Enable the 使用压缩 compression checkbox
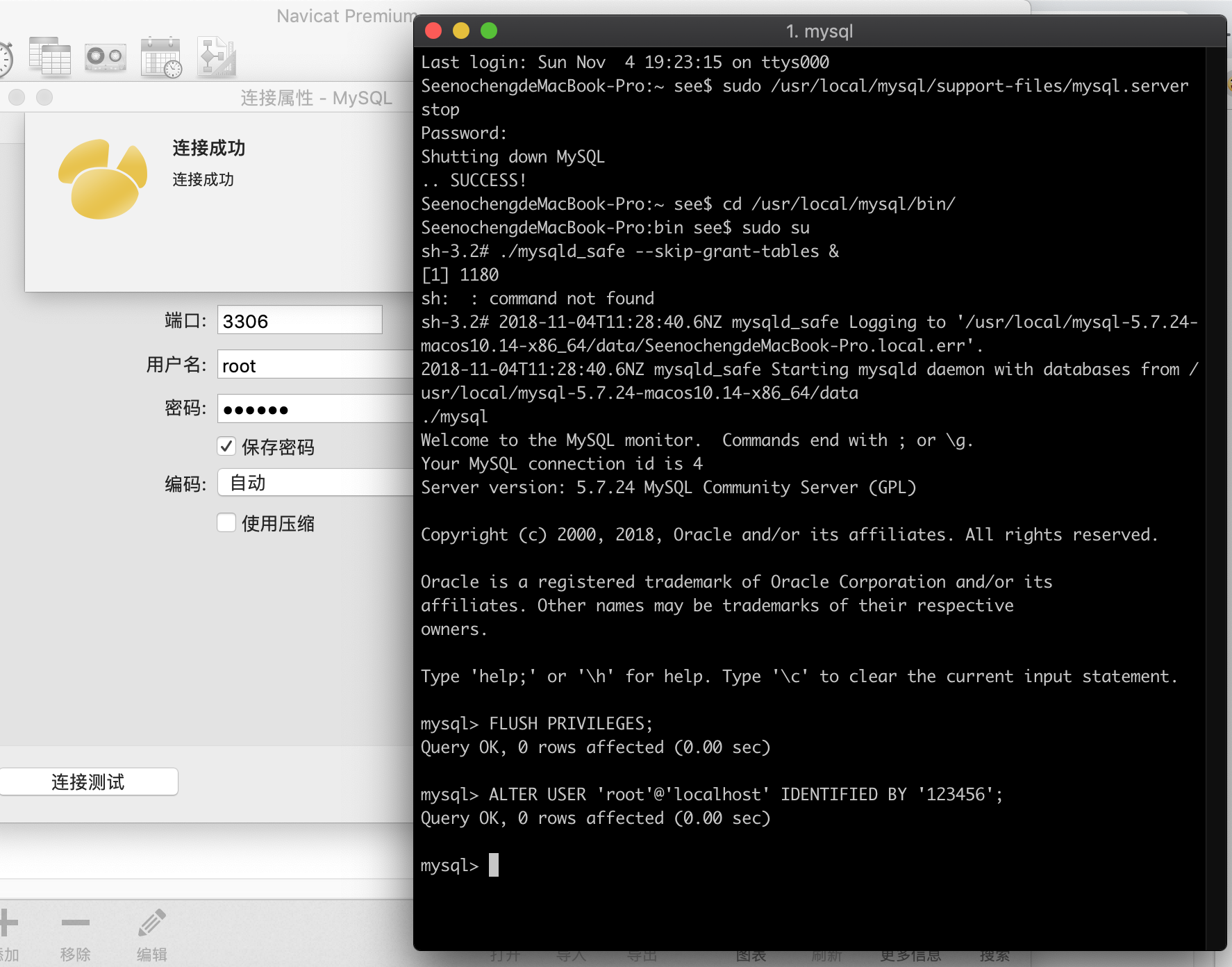This screenshot has width=1232, height=967. pyautogui.click(x=226, y=522)
